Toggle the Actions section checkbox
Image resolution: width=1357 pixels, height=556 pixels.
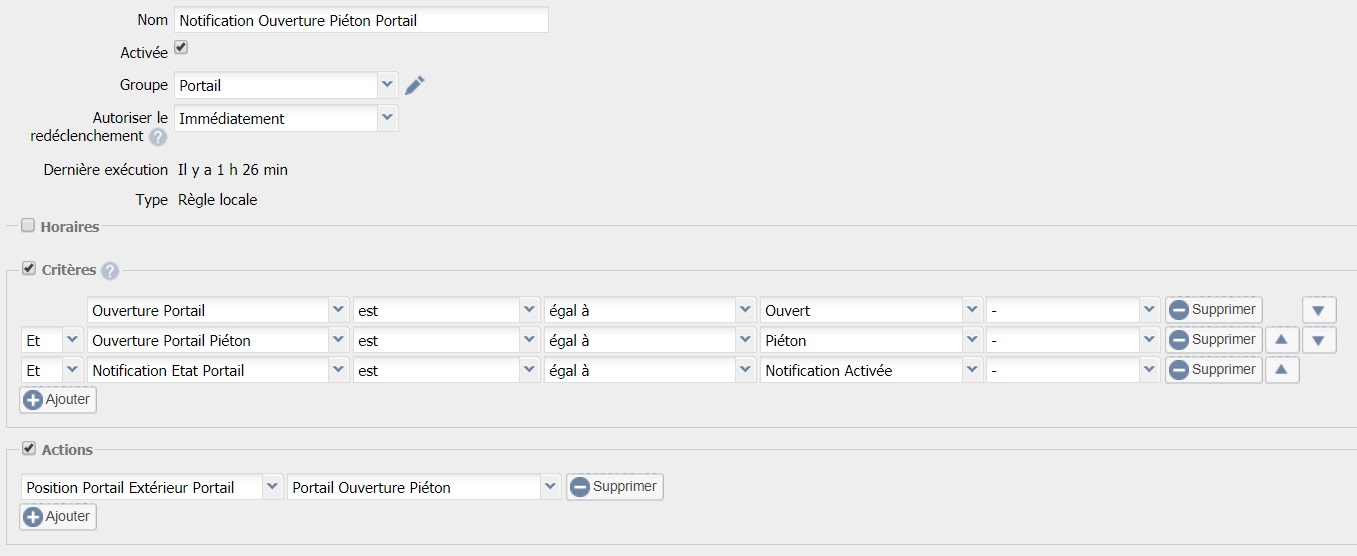click(28, 449)
